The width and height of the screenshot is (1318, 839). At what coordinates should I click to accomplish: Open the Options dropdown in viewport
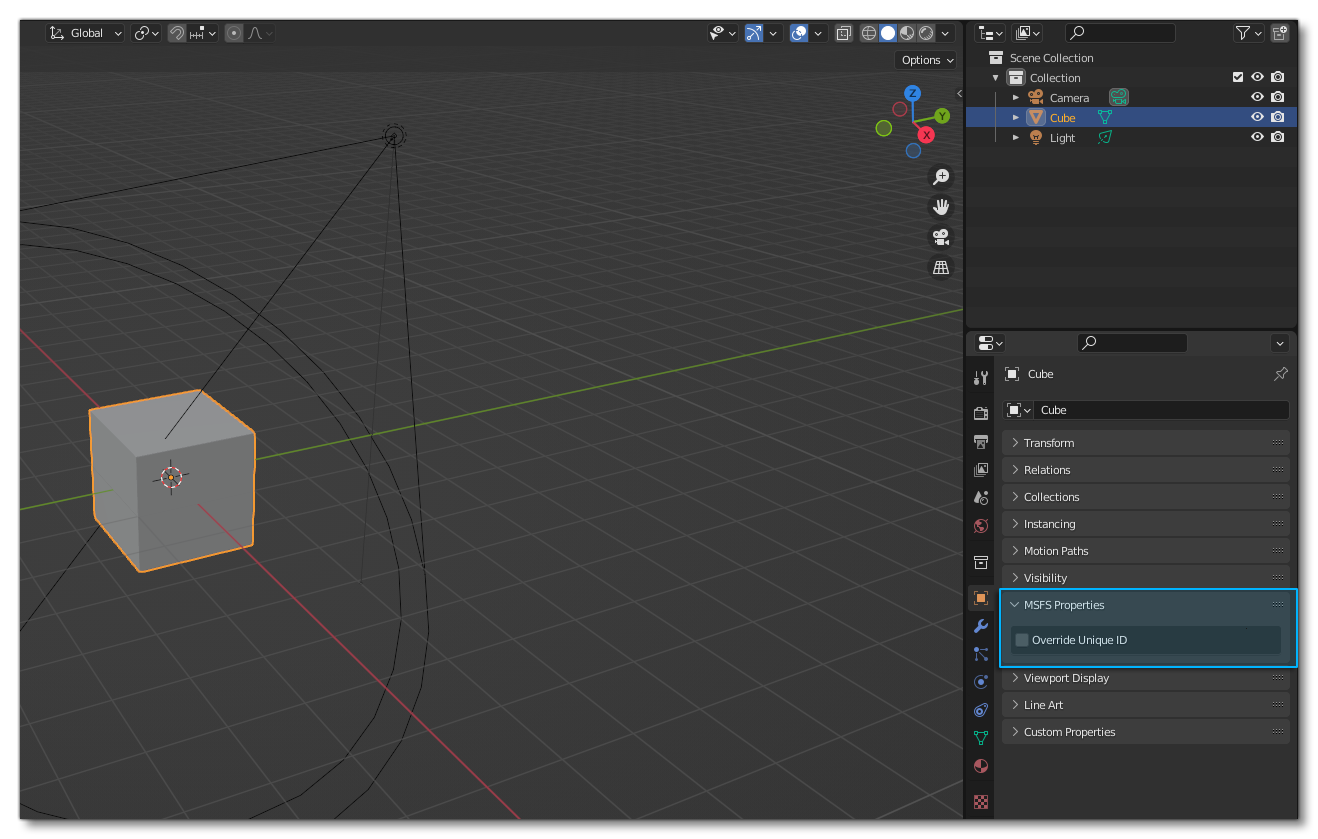pos(926,60)
